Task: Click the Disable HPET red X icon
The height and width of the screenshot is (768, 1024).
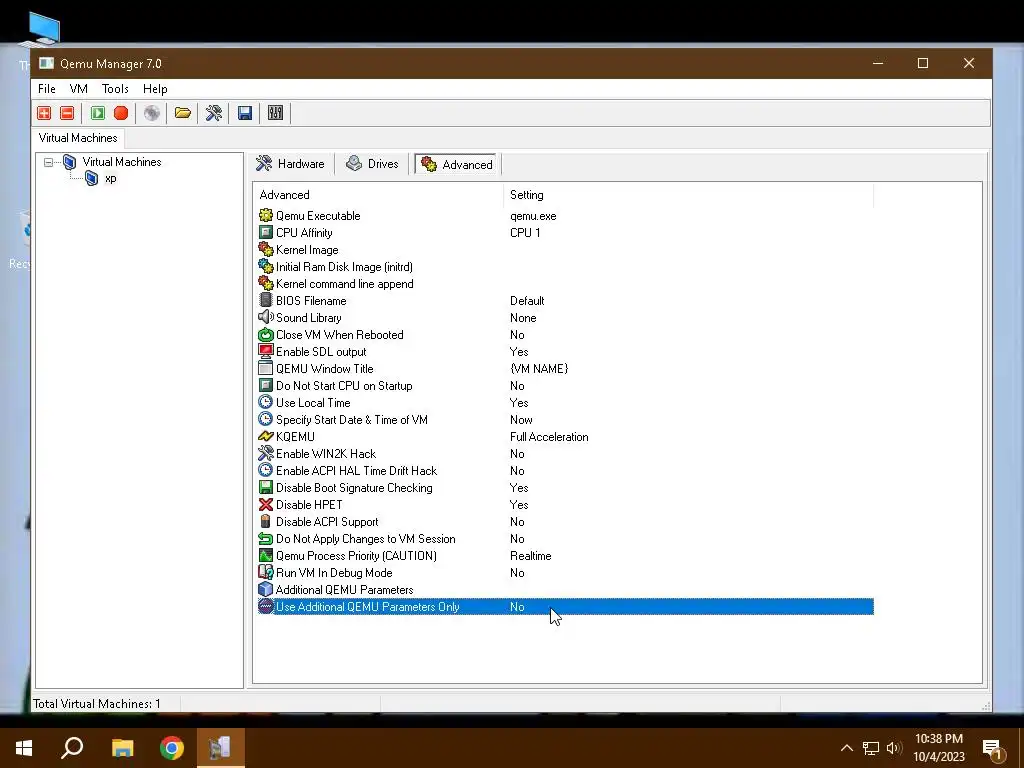Action: 266,504
